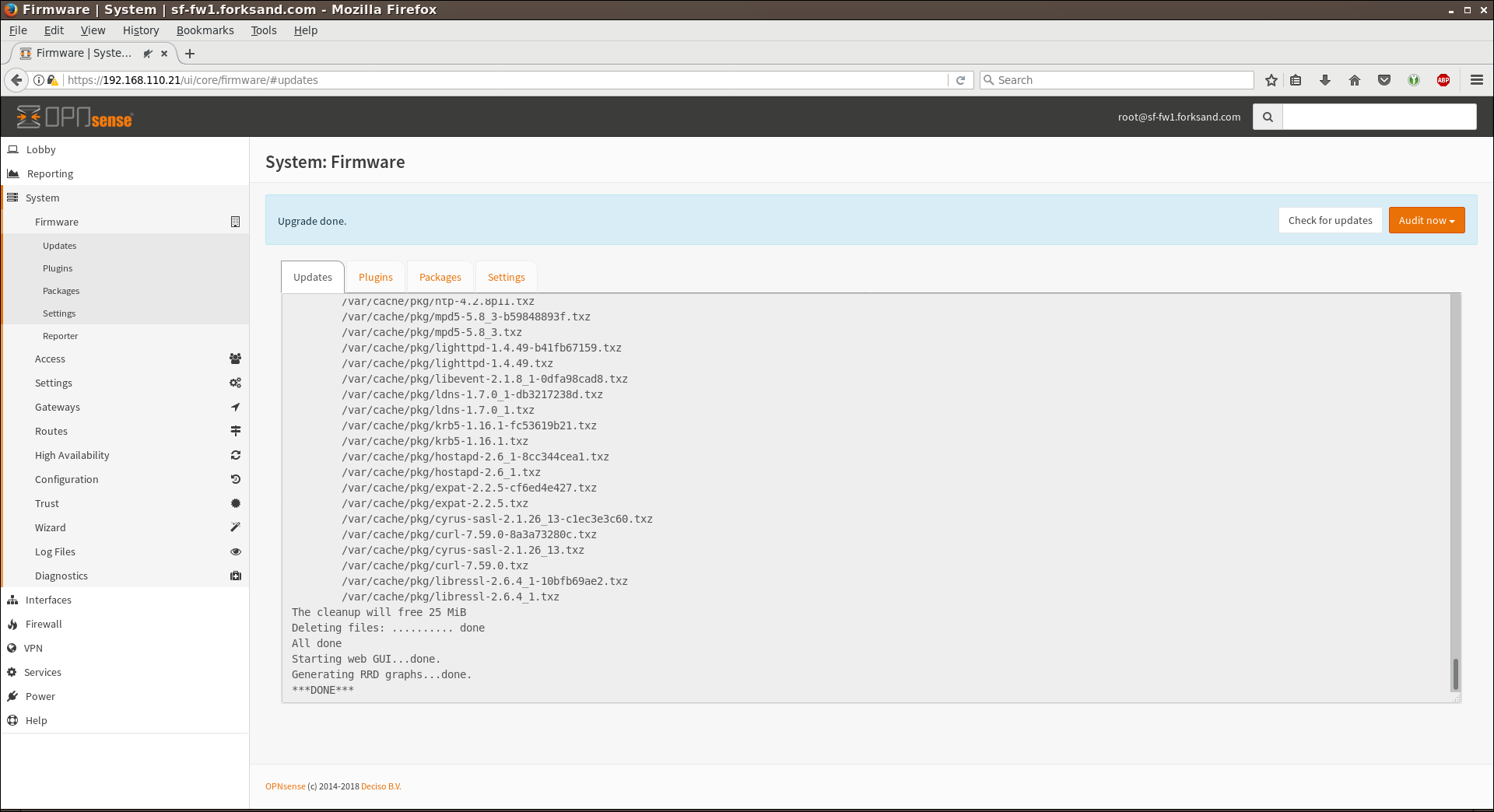Click the Pocket icon in toolbar
The height and width of the screenshot is (812, 1494).
click(x=1384, y=80)
